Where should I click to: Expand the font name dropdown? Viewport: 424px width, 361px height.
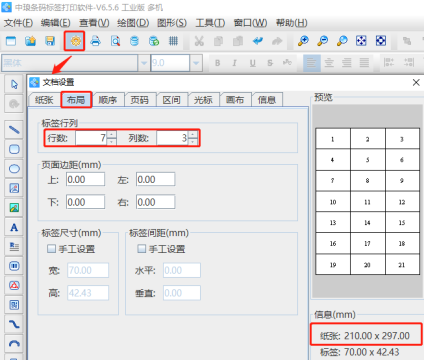click(x=144, y=63)
